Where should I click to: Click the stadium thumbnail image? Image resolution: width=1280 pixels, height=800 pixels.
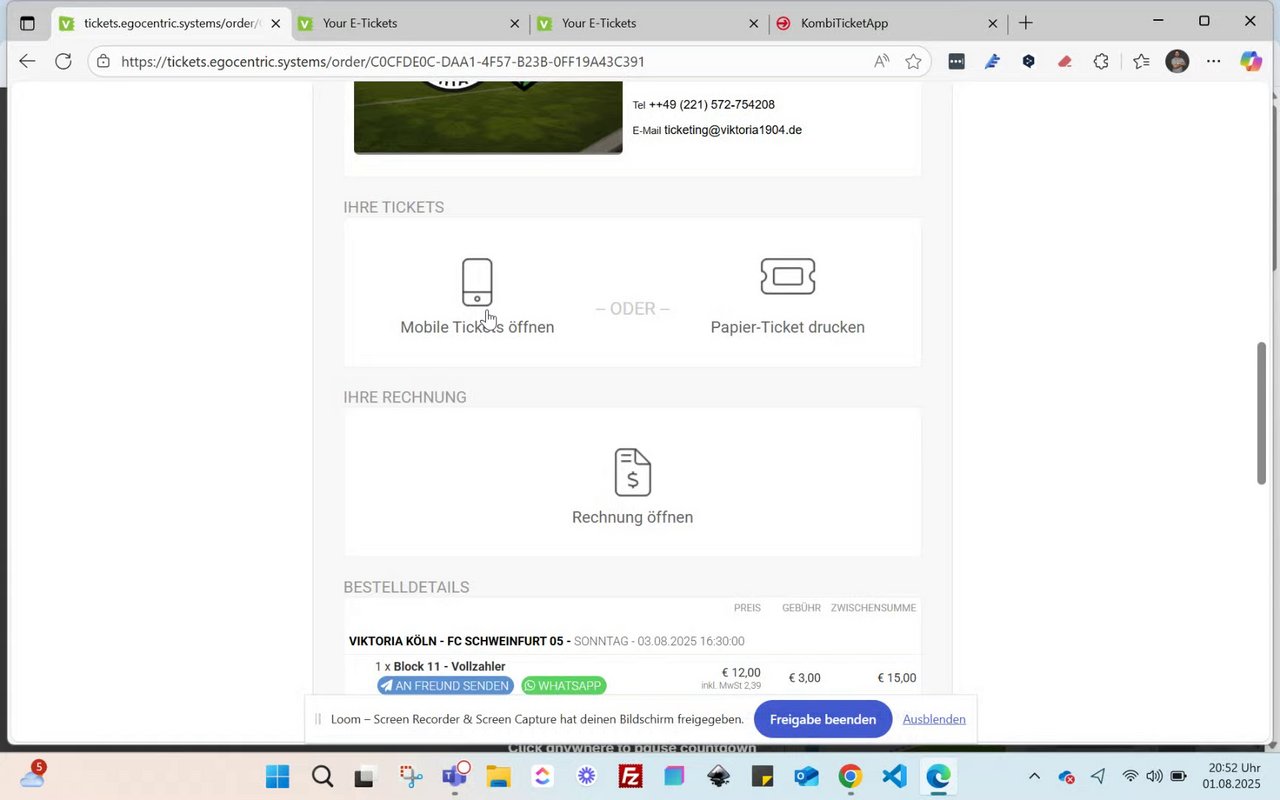pos(488,119)
